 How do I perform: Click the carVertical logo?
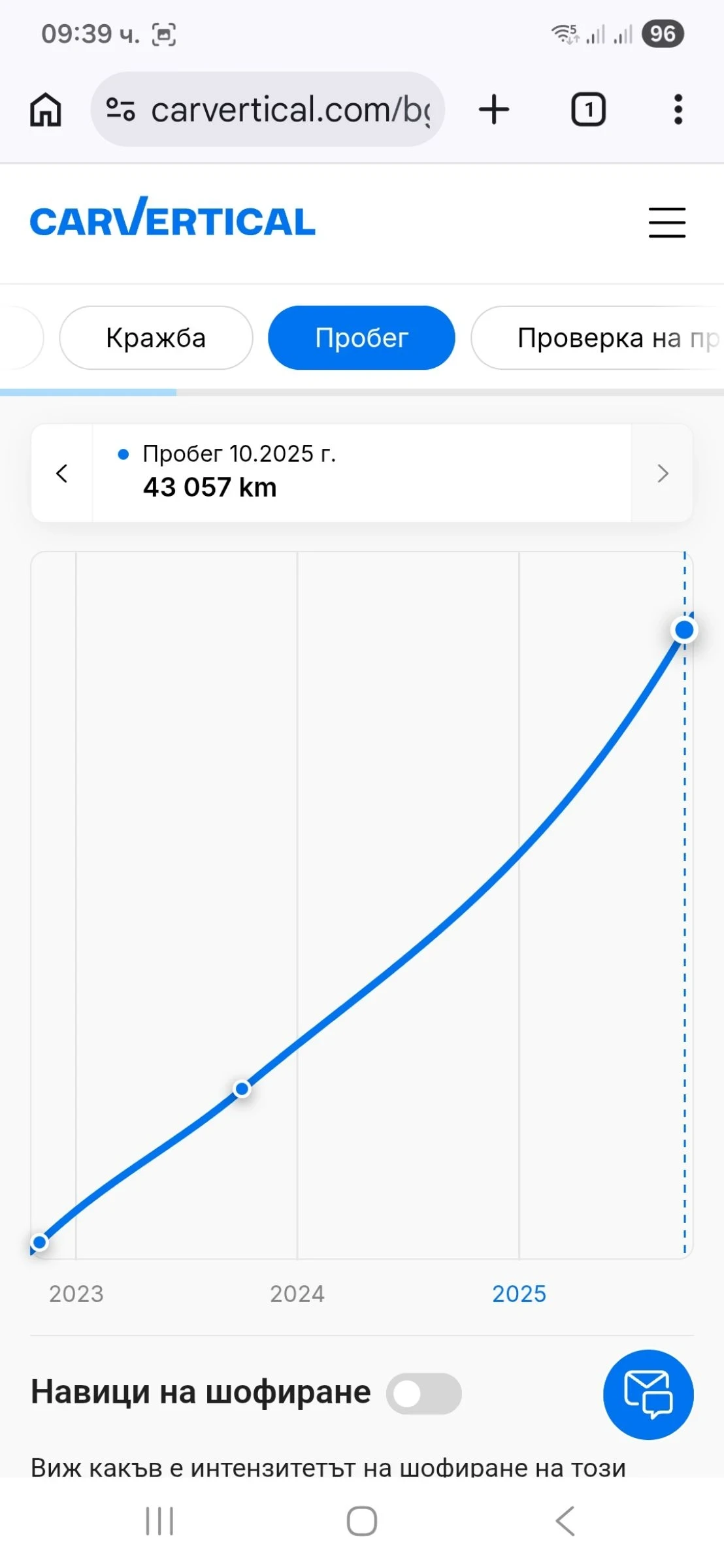click(x=173, y=218)
